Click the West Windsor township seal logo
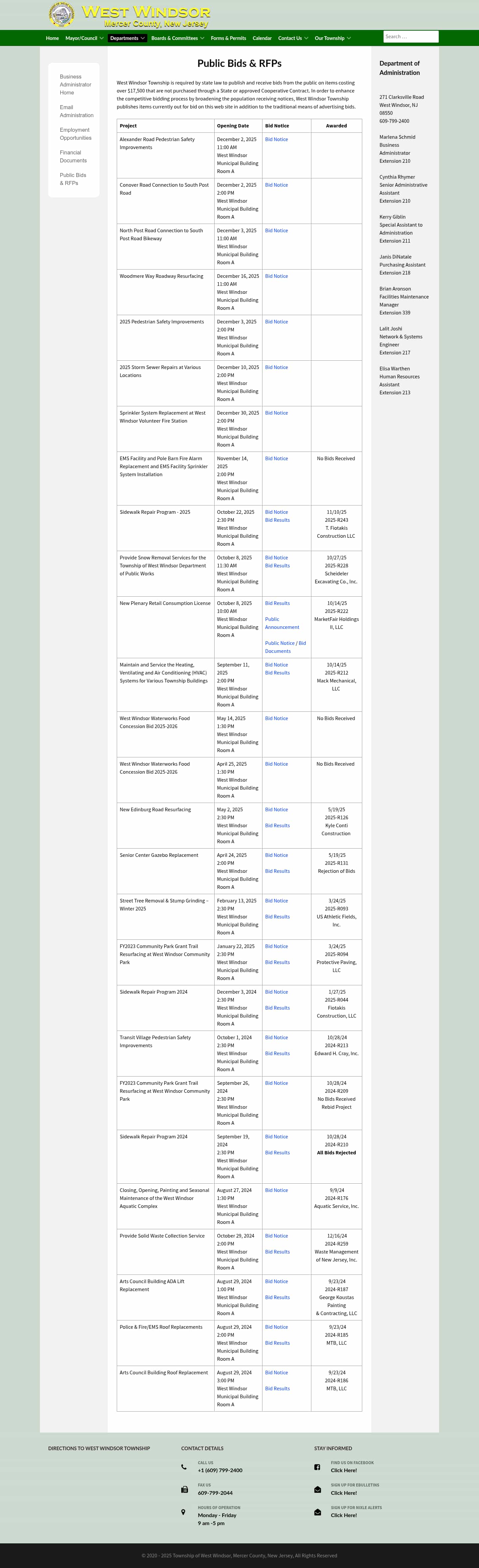479x1568 pixels. point(62,15)
